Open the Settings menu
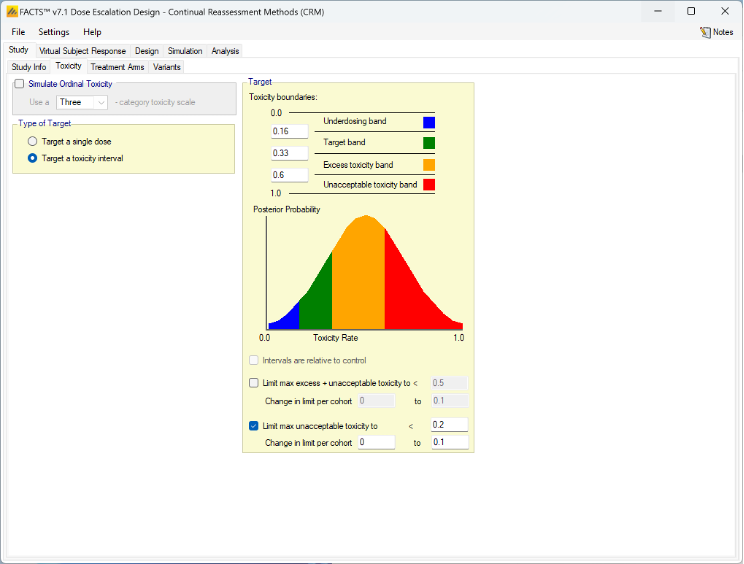 (54, 32)
